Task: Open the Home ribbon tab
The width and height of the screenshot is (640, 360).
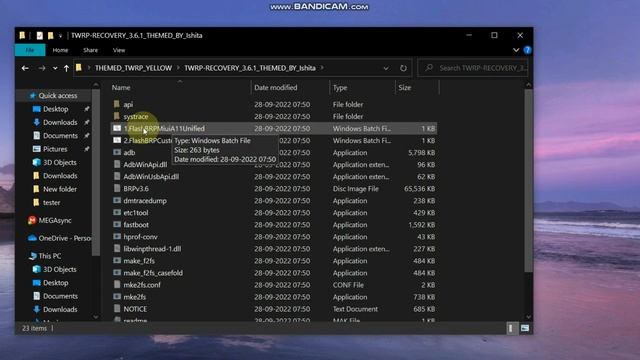Action: point(60,50)
